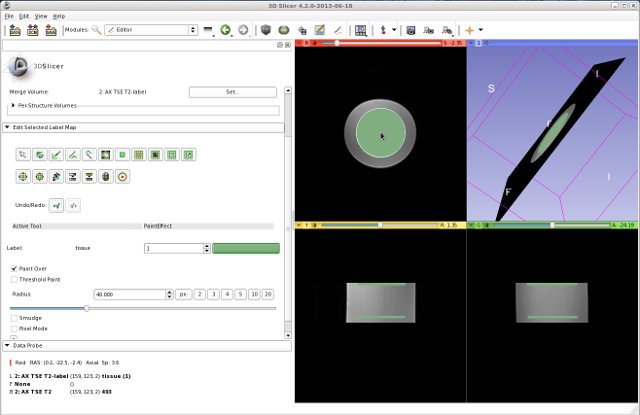Click the screenshot capture toolbar icon
The width and height of the screenshot is (640, 415).
(411, 31)
